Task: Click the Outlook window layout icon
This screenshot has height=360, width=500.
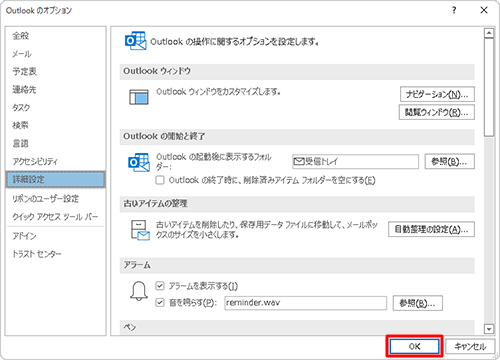Action: click(139, 97)
